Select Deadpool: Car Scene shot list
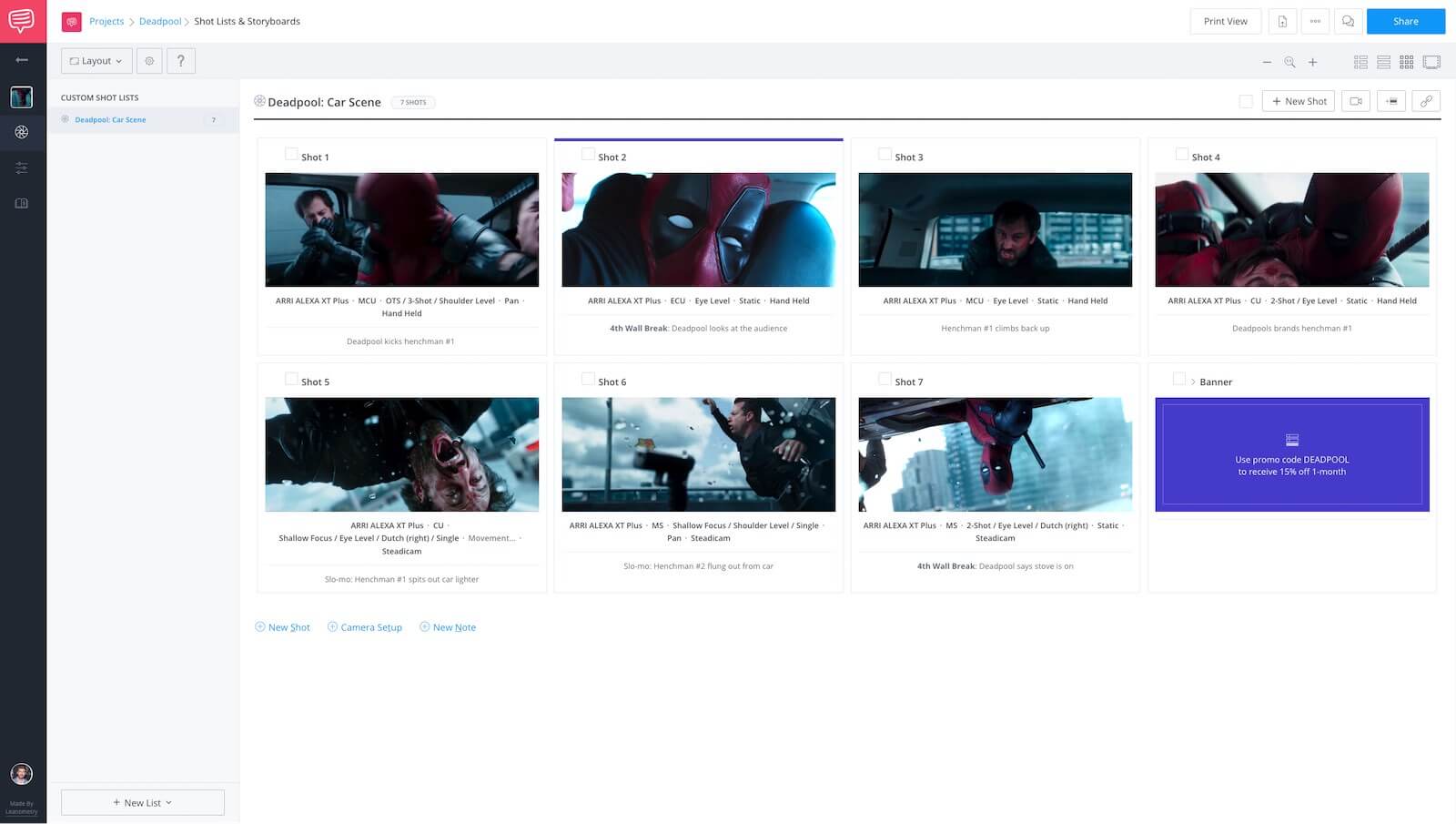 [110, 119]
